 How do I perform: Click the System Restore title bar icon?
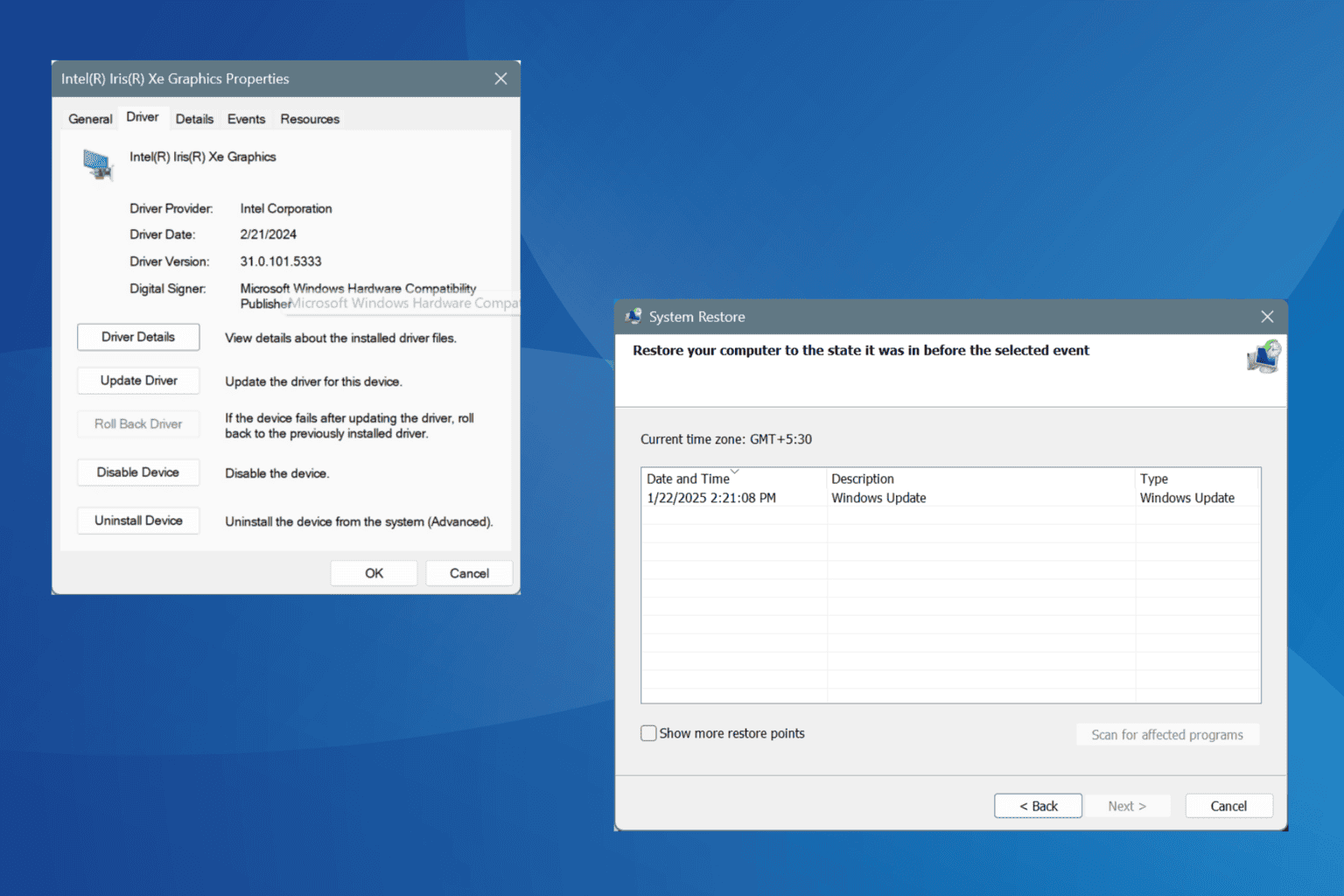tap(633, 317)
